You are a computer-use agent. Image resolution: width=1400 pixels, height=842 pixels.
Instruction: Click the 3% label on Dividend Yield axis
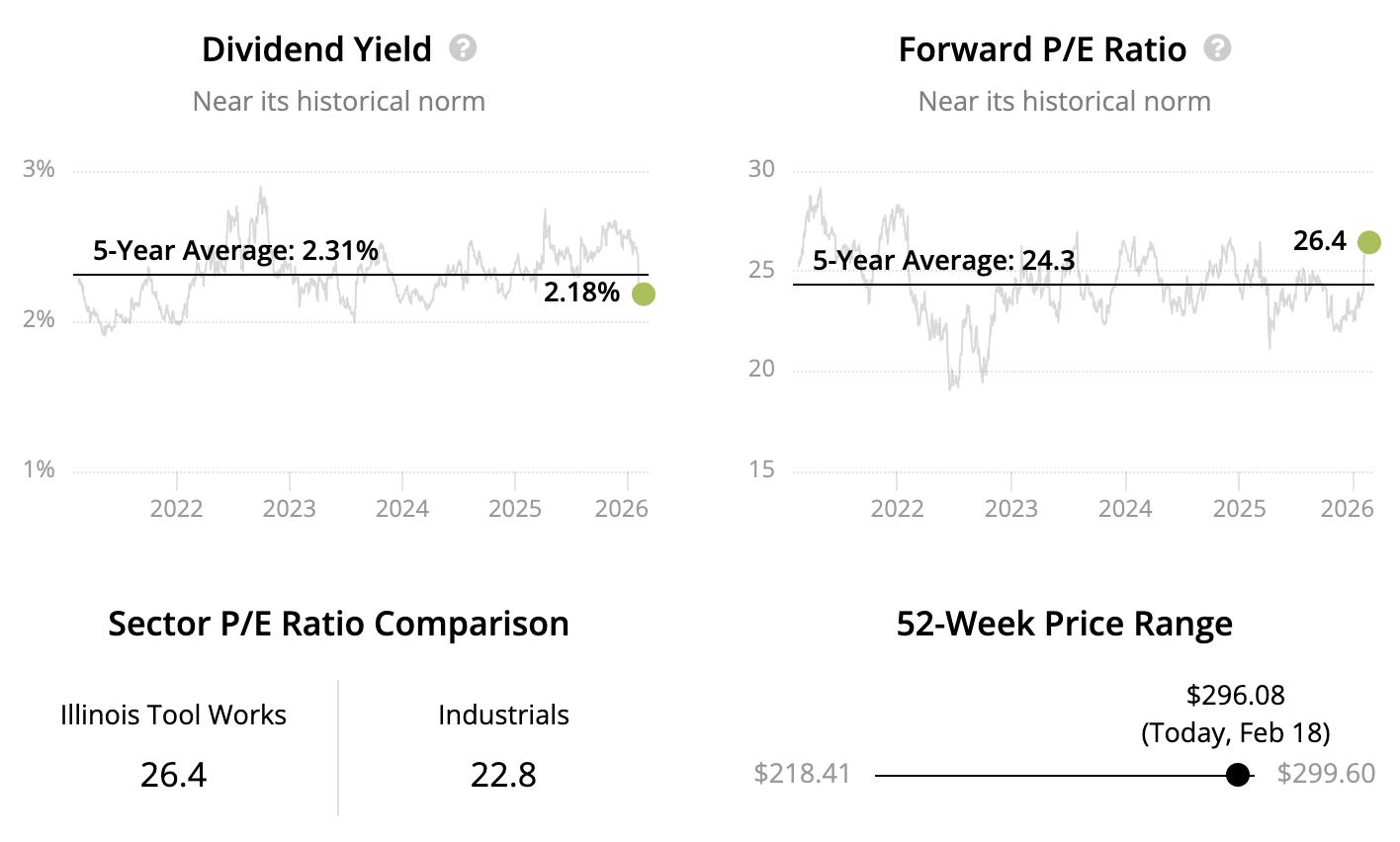39,169
